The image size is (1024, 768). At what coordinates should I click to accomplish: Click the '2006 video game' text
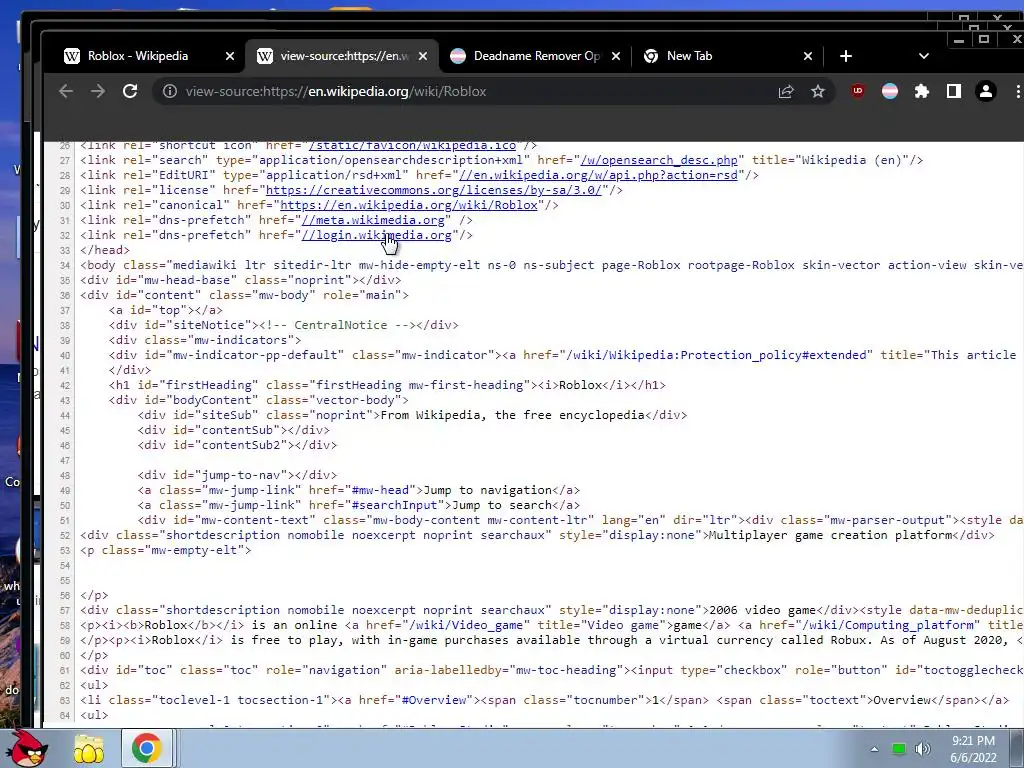pos(763,610)
